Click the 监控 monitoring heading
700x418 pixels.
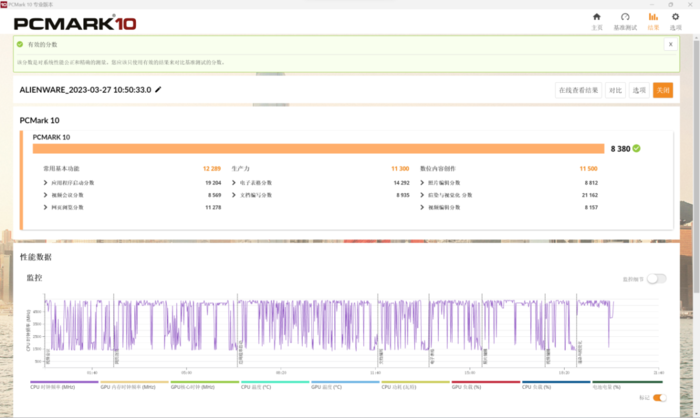coord(34,278)
